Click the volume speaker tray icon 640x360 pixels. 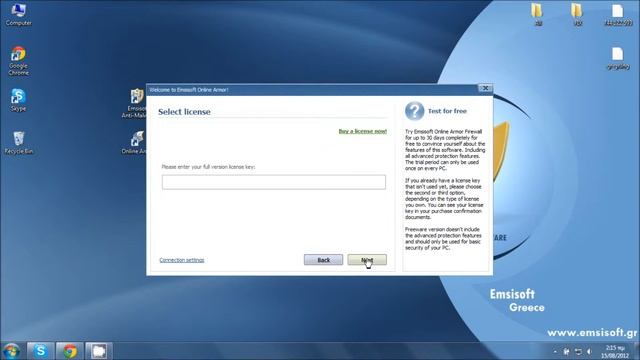point(589,351)
